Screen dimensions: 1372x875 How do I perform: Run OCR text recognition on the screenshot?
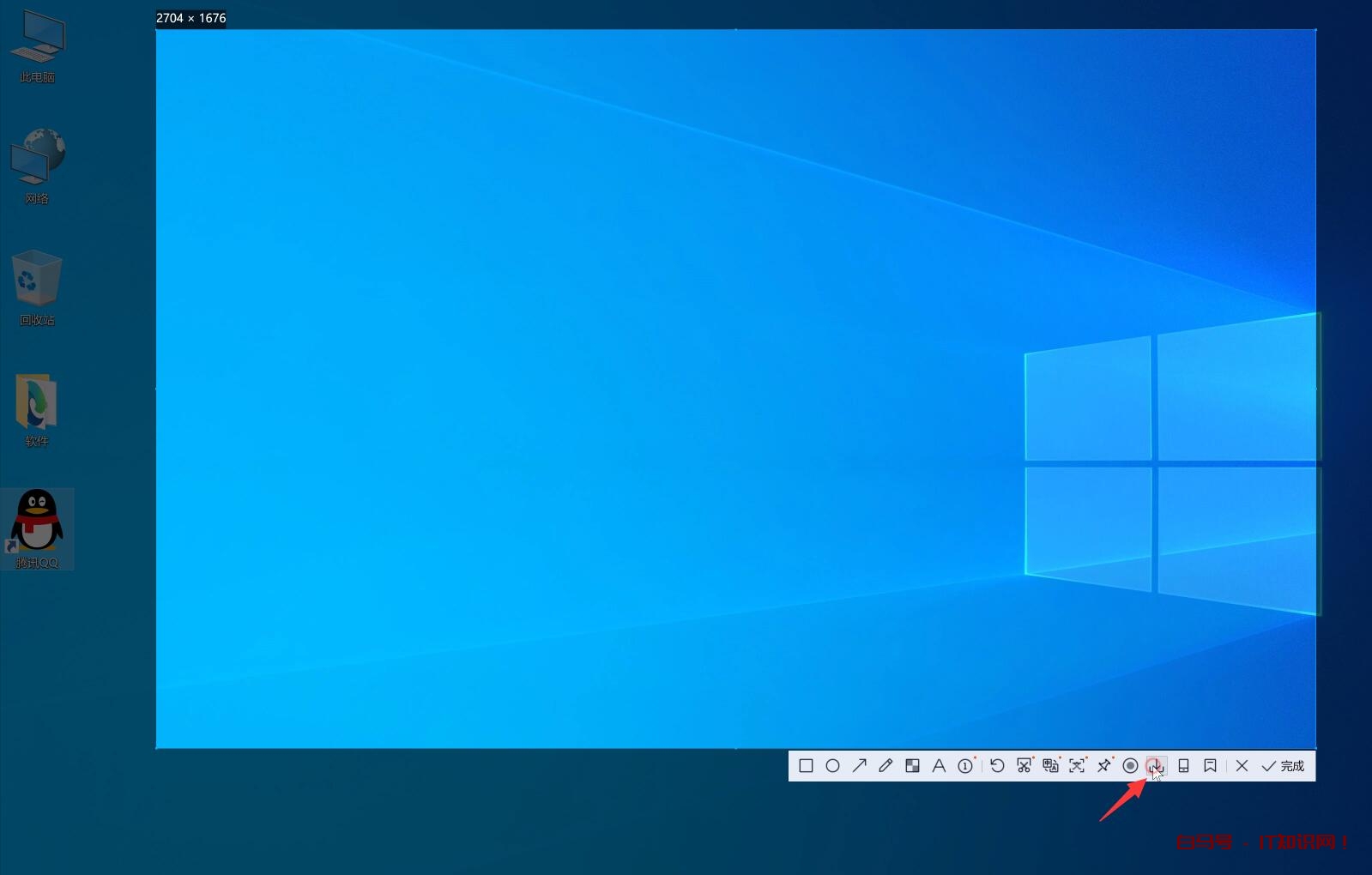click(1077, 766)
